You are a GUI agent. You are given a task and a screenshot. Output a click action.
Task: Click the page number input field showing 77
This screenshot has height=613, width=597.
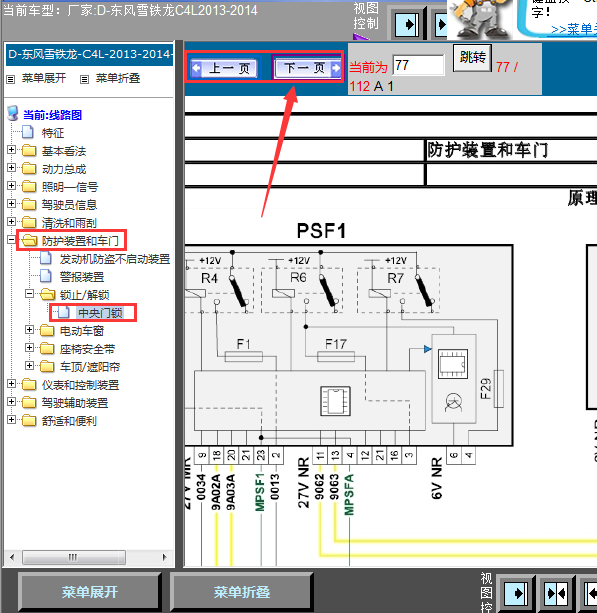tap(419, 65)
